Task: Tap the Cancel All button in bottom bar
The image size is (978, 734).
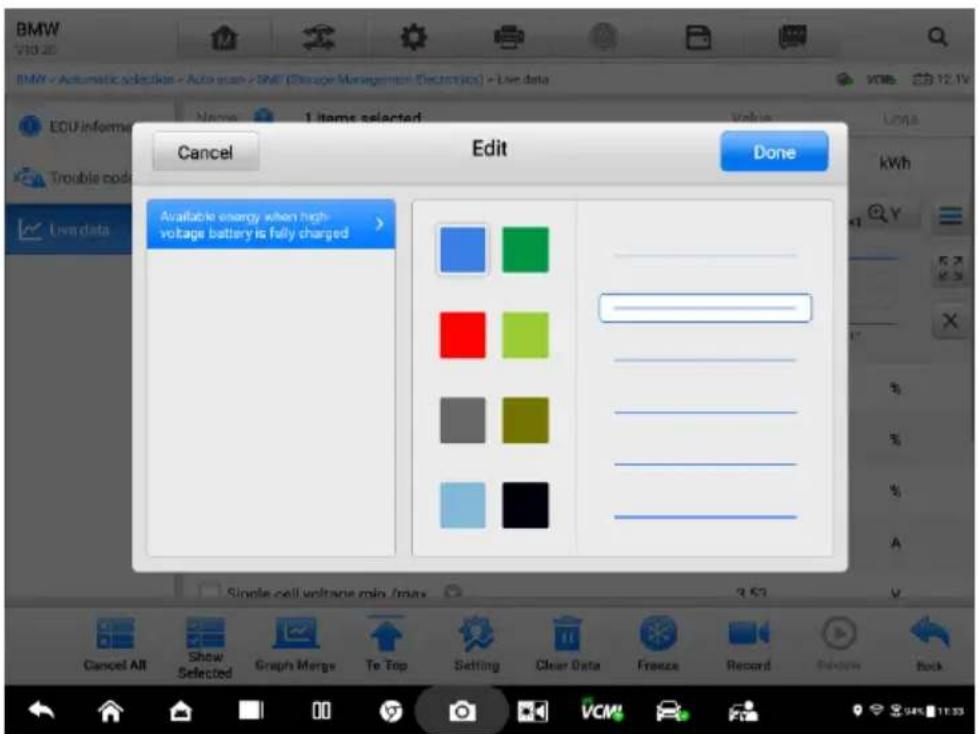Action: pos(115,645)
